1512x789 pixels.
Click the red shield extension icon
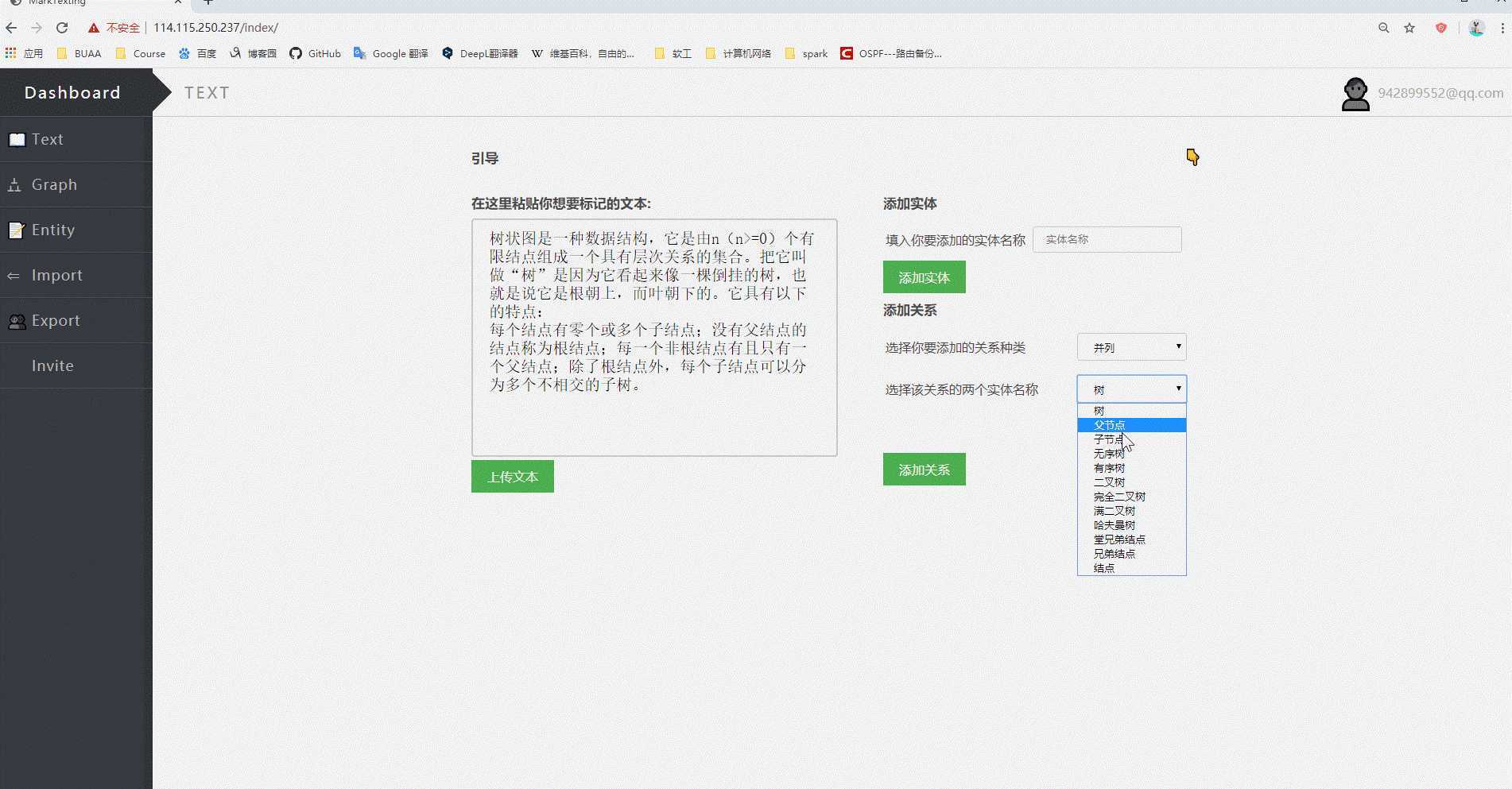pos(1441,28)
